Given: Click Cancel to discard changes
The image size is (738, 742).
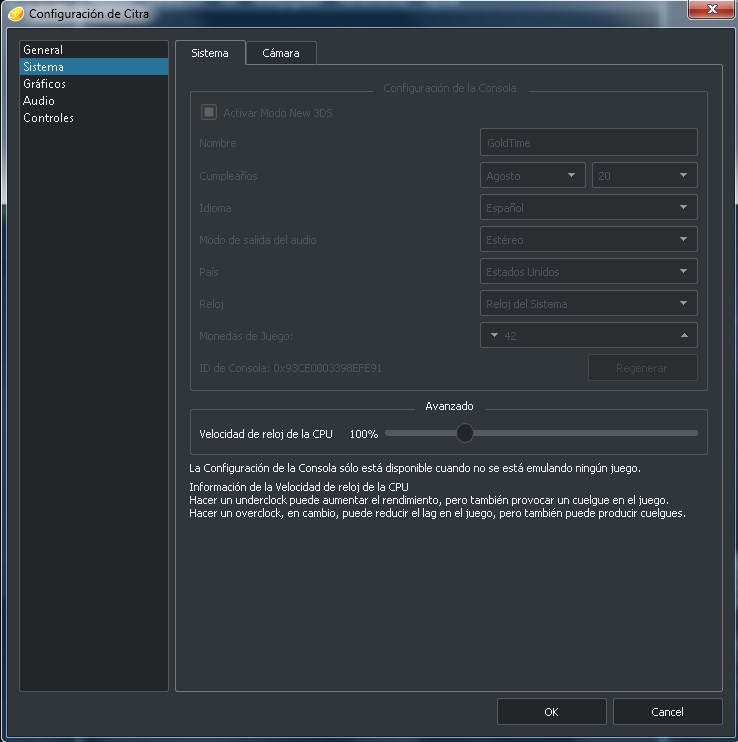Looking at the screenshot, I should tap(668, 712).
